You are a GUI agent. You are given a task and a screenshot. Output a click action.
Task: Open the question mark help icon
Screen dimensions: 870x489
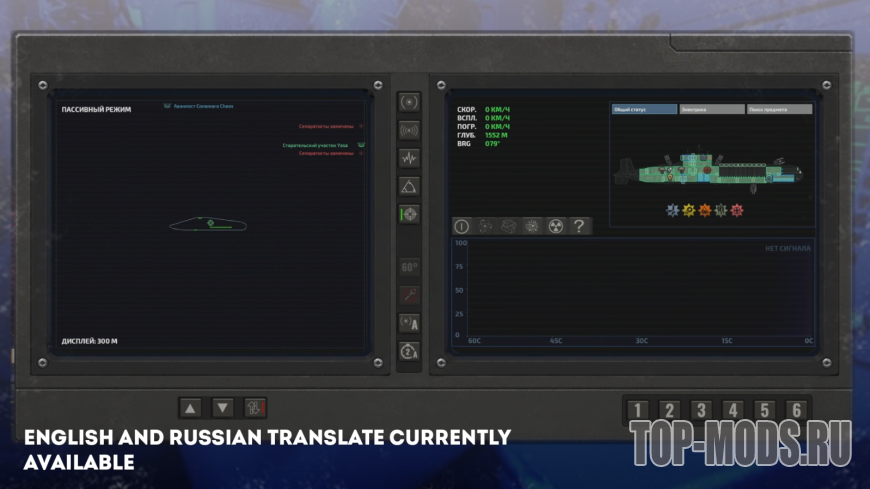tap(579, 226)
